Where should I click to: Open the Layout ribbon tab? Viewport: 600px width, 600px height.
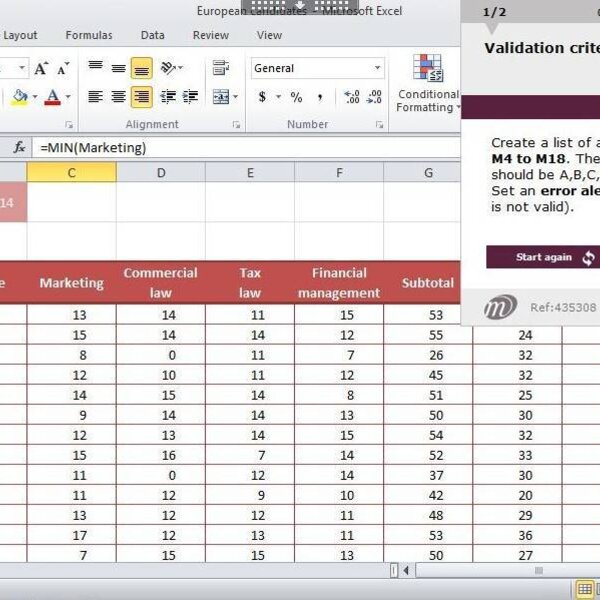(x=20, y=35)
